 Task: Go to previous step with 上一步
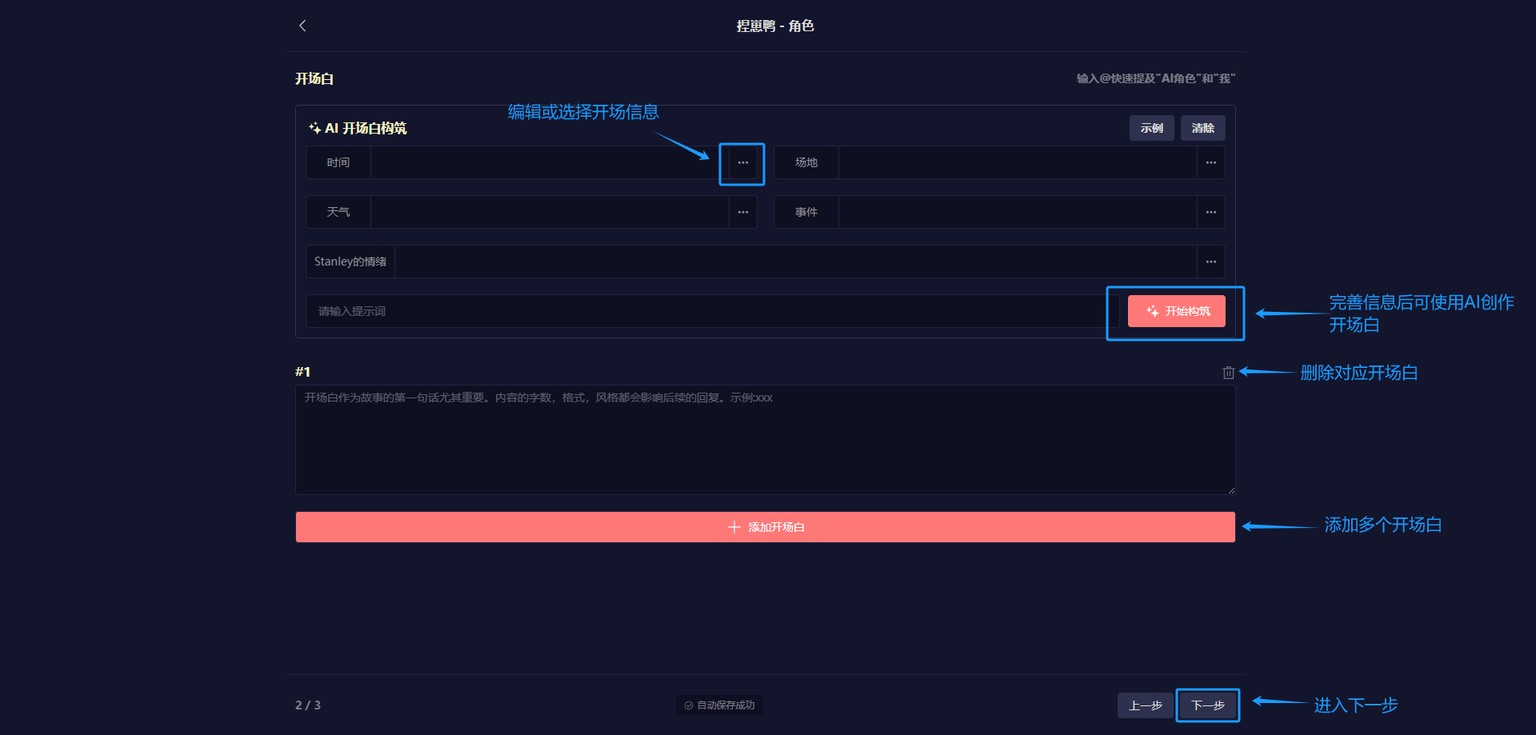pos(1145,705)
